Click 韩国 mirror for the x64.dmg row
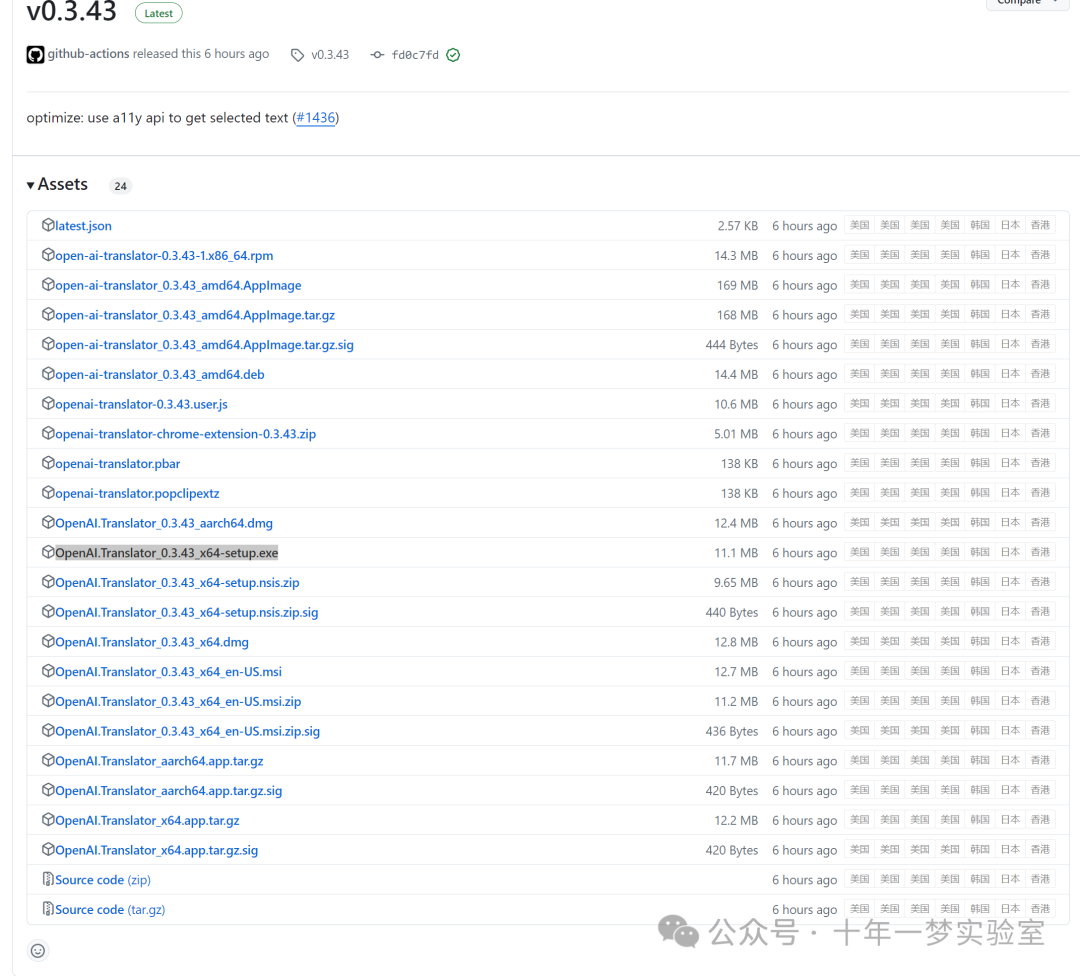Image resolution: width=1080 pixels, height=976 pixels. click(x=979, y=641)
